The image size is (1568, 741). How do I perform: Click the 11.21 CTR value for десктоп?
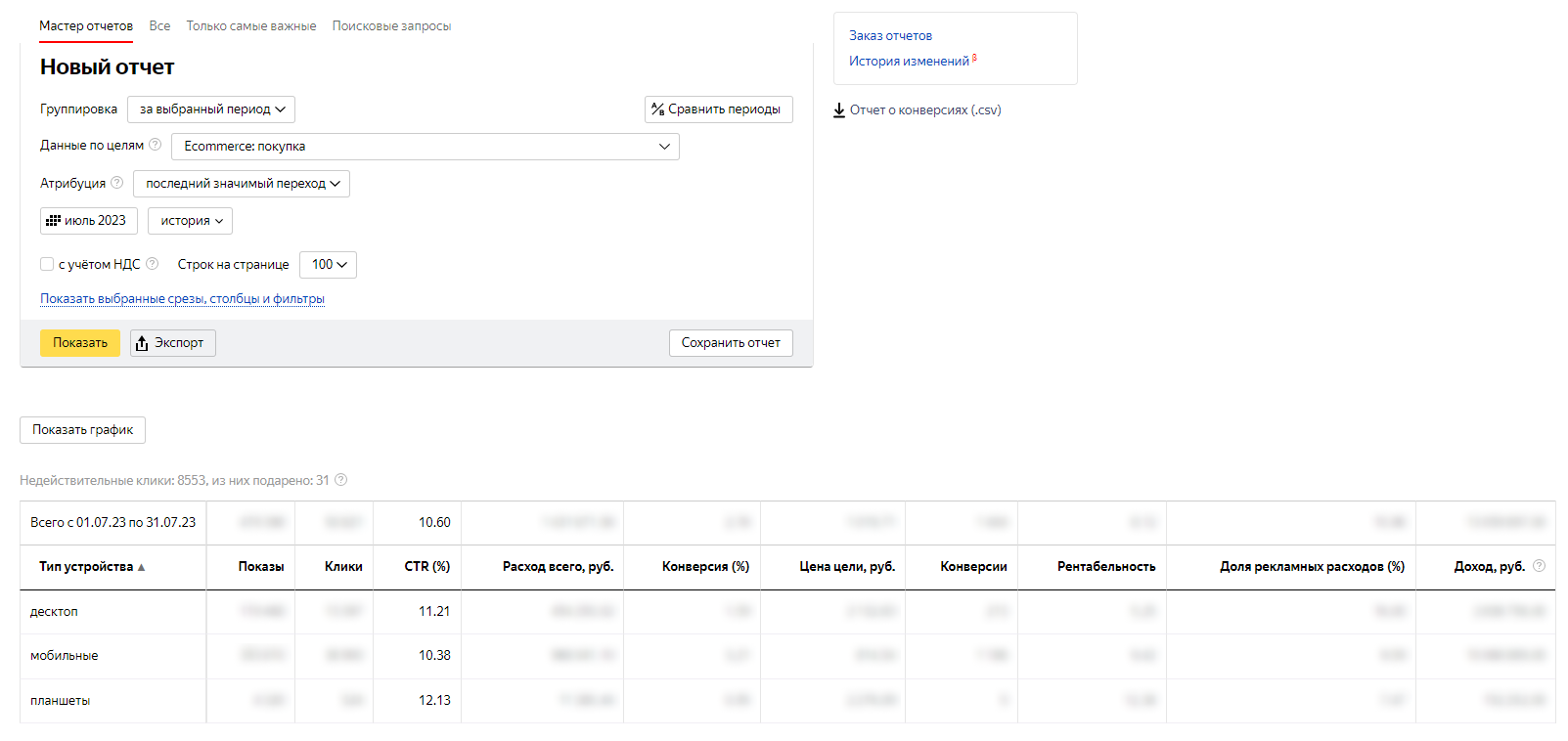point(434,612)
